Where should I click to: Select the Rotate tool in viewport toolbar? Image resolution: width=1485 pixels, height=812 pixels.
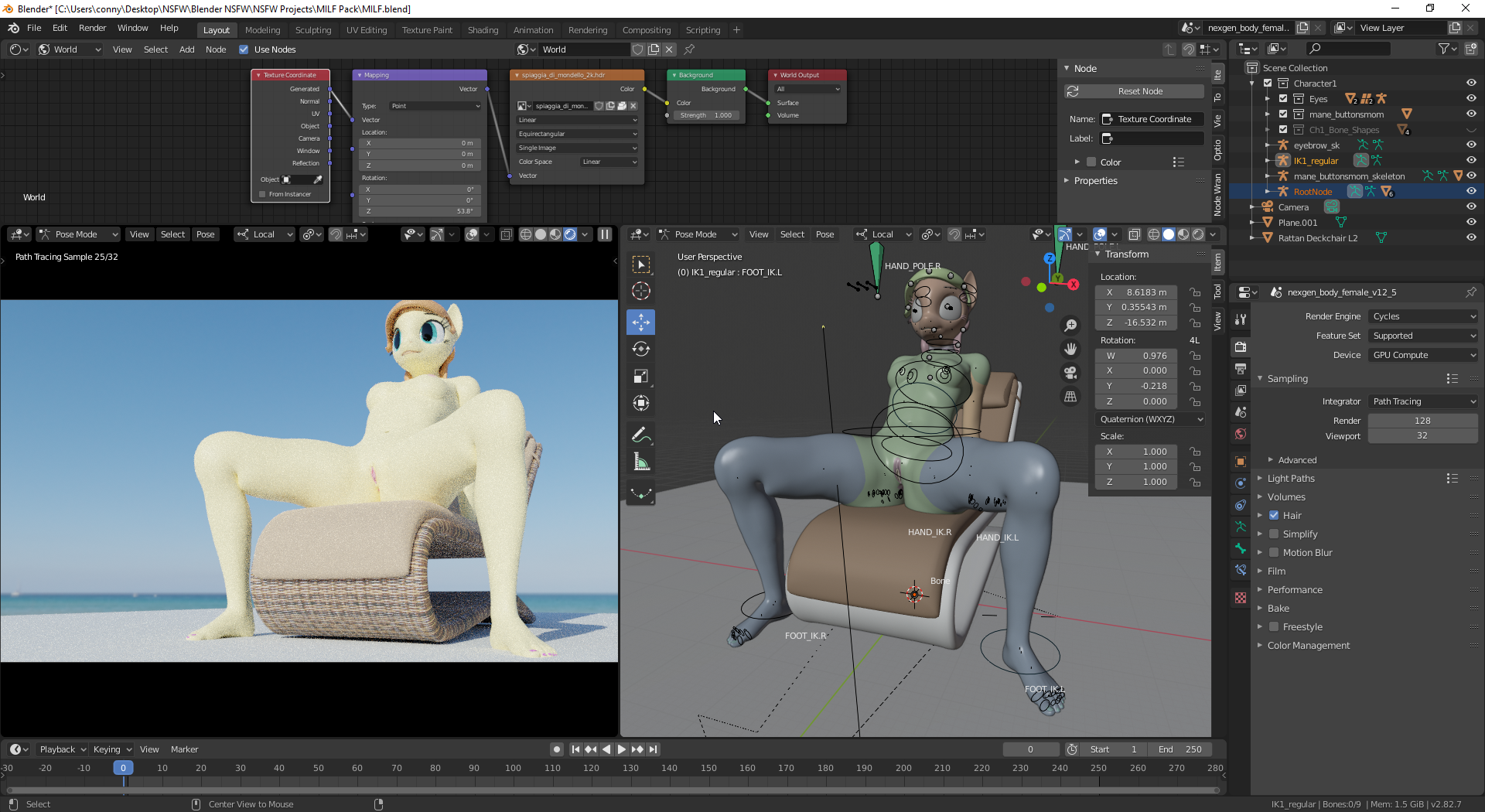point(640,349)
